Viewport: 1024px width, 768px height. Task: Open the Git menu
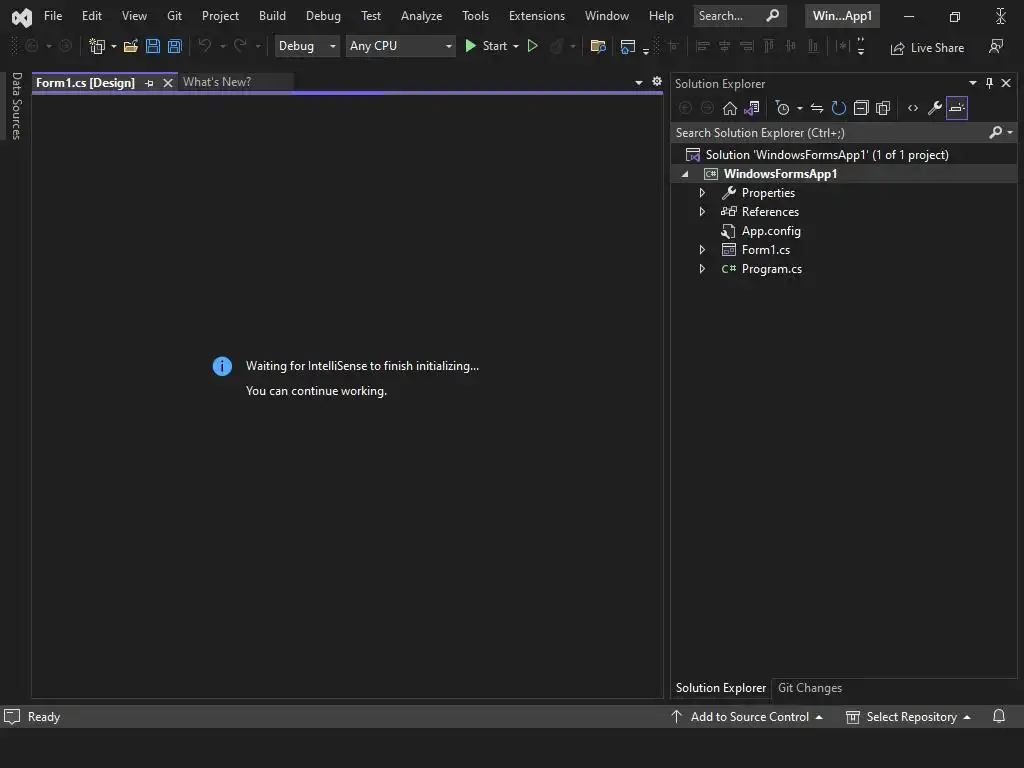[x=174, y=16]
